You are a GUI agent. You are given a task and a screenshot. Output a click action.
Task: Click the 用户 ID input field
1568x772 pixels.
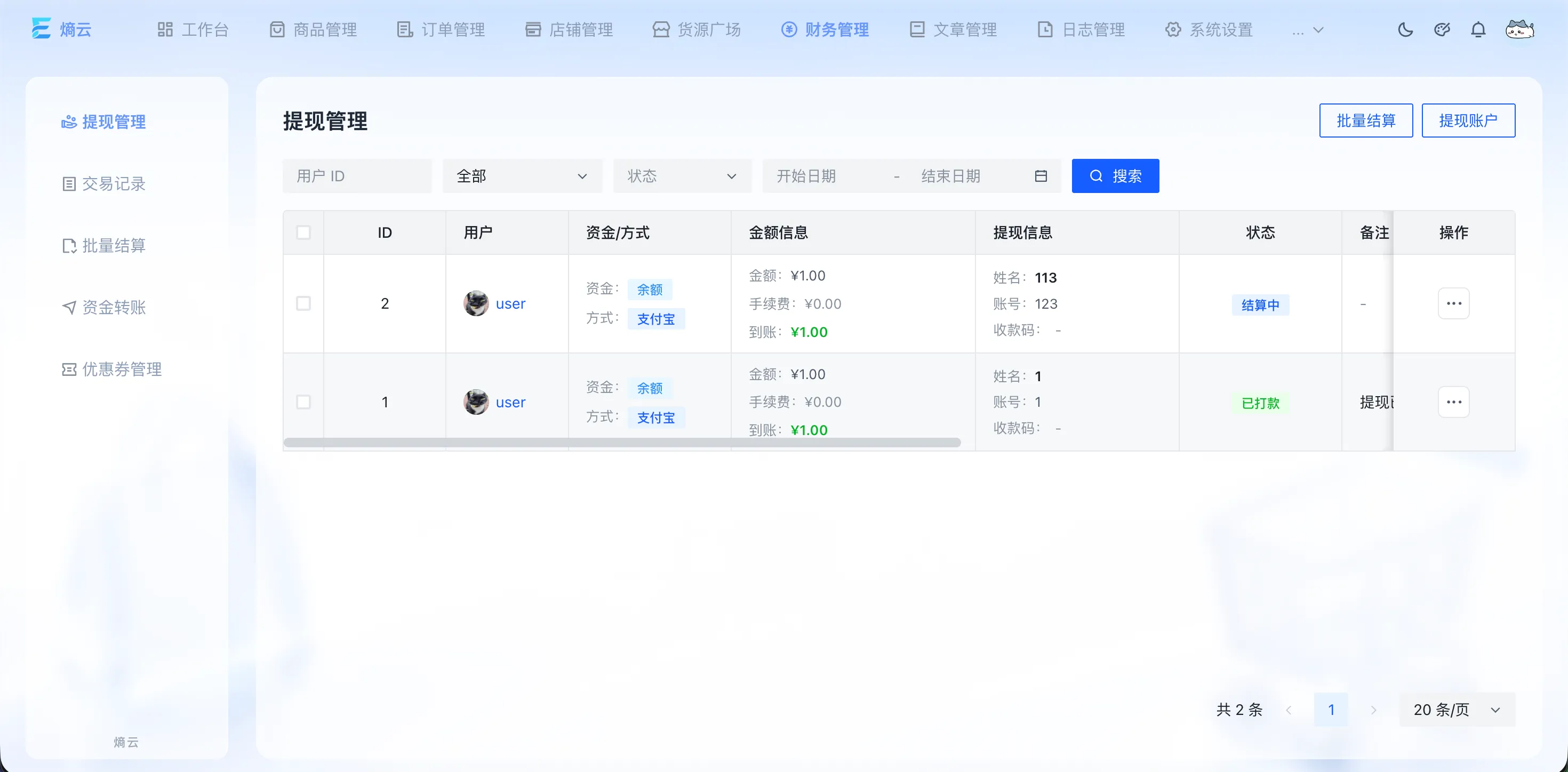357,176
